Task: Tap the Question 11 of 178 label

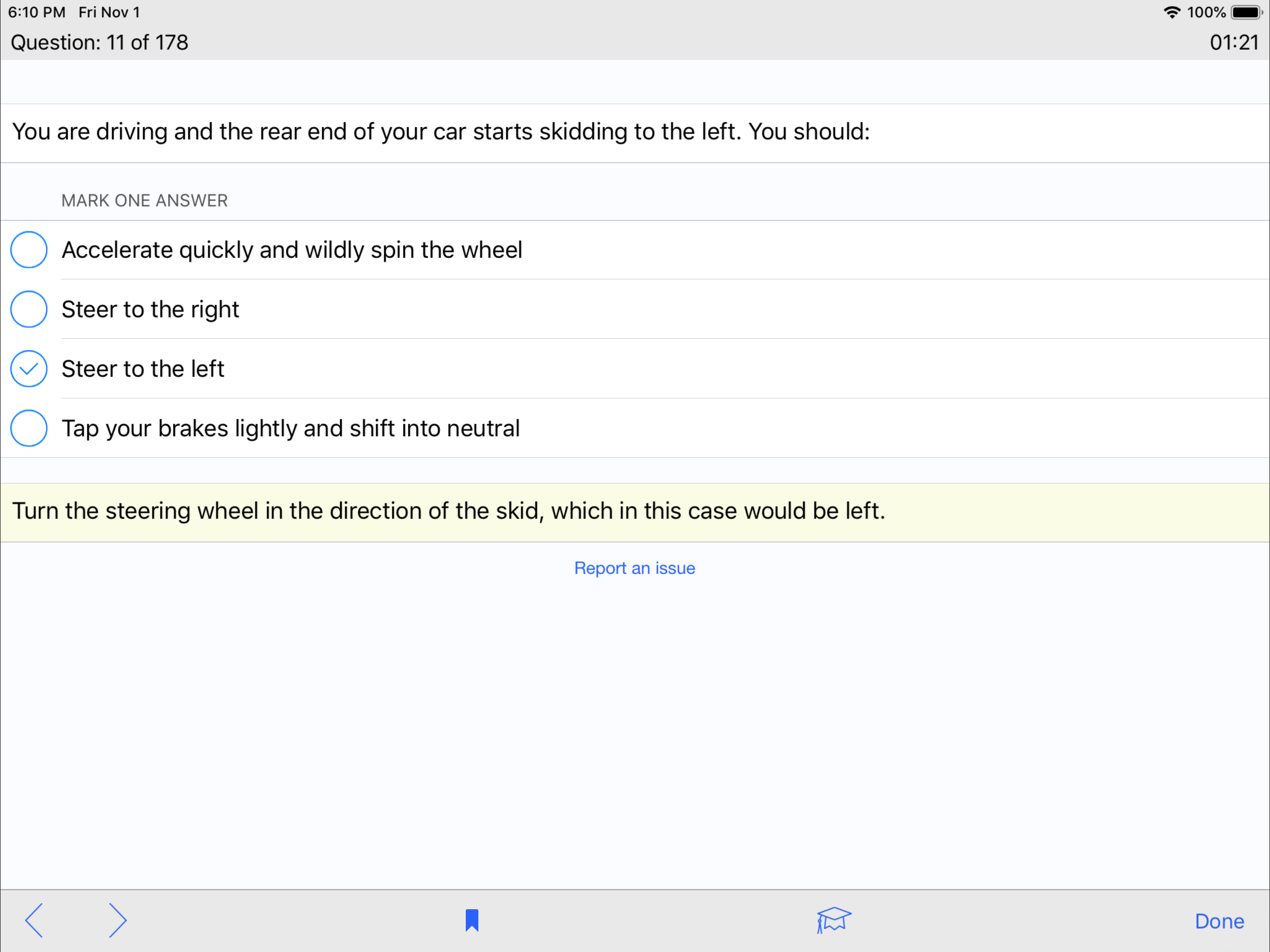Action: click(99, 42)
